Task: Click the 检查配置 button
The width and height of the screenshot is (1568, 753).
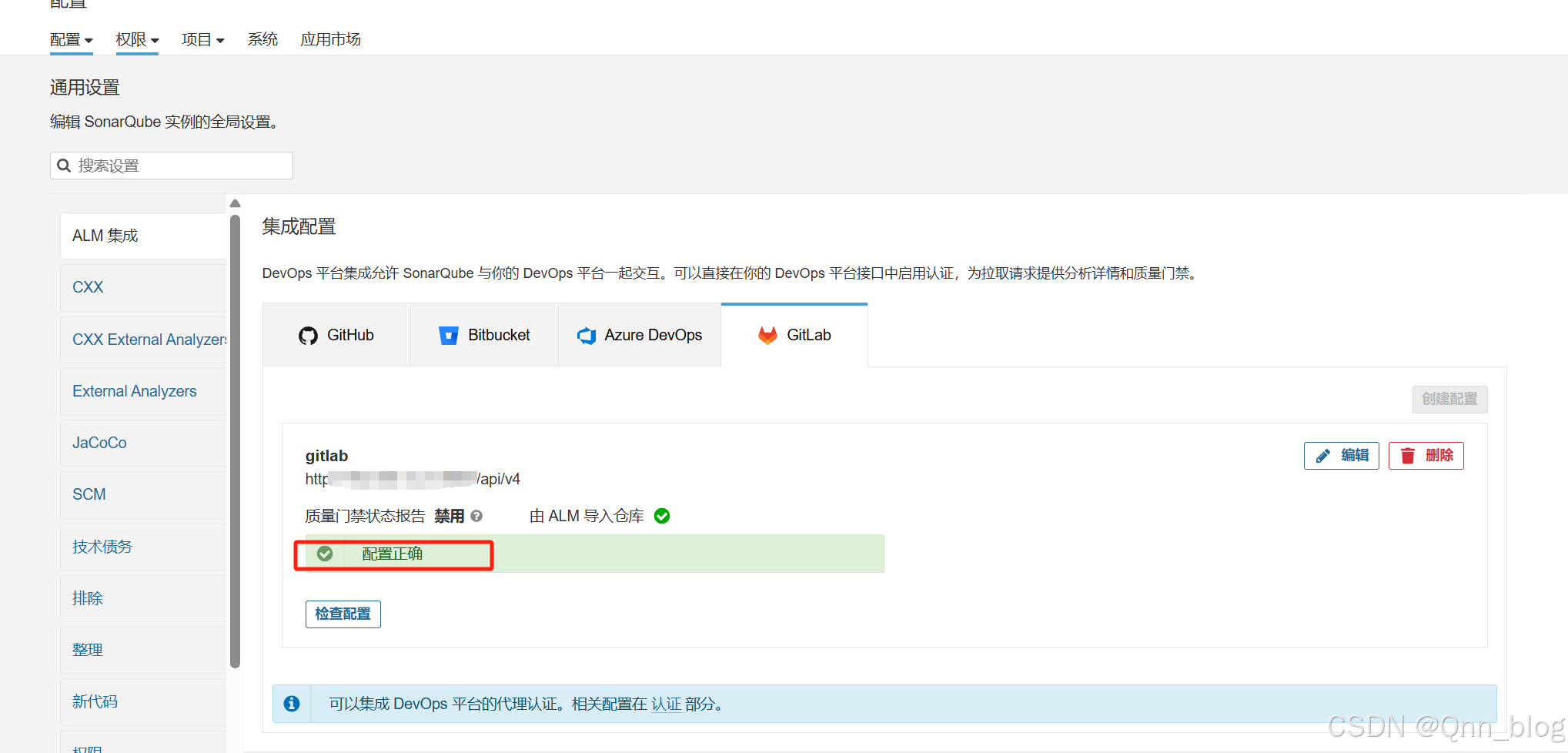Action: pos(343,614)
